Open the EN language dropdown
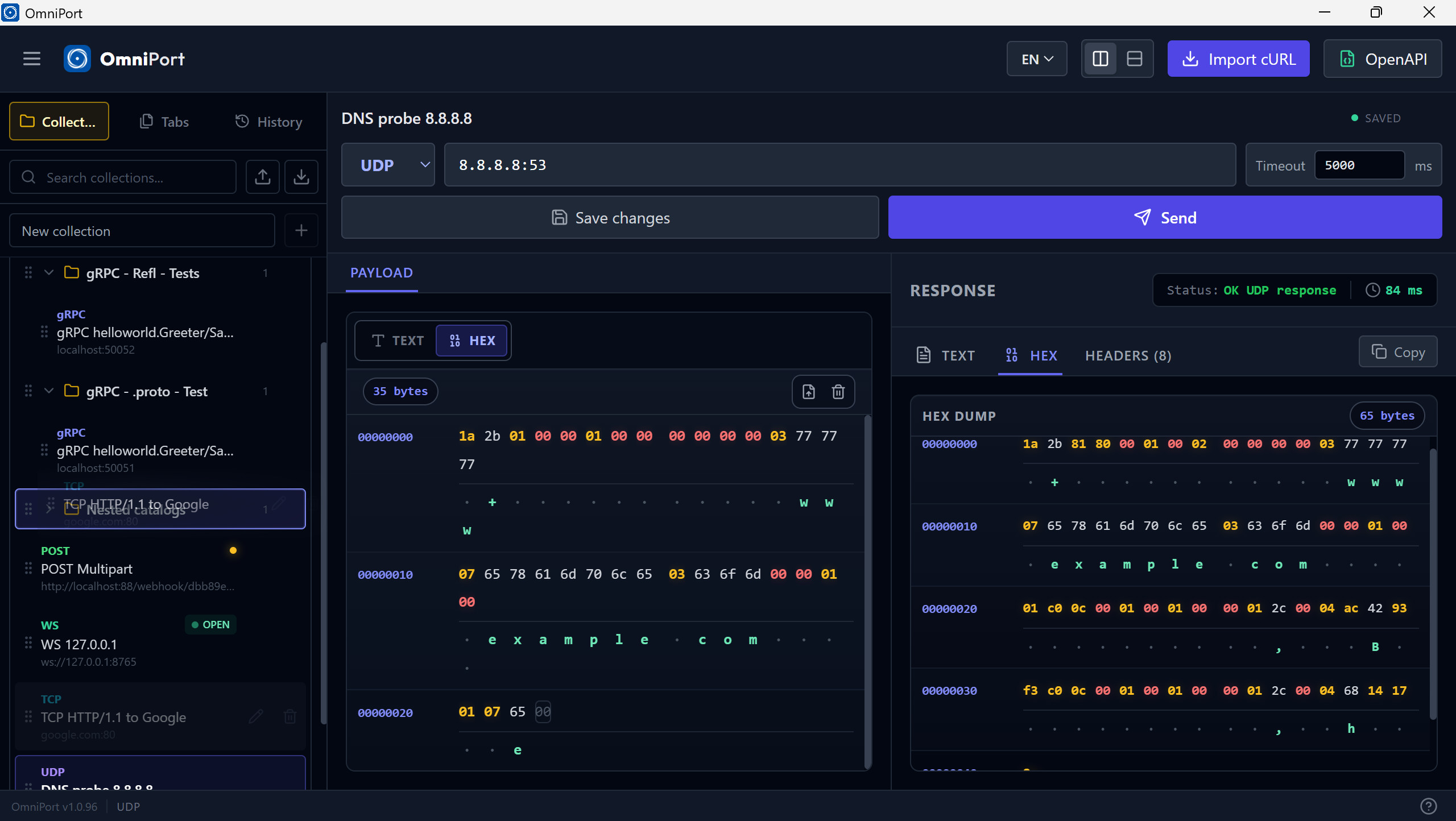This screenshot has width=1456, height=821. (1037, 59)
